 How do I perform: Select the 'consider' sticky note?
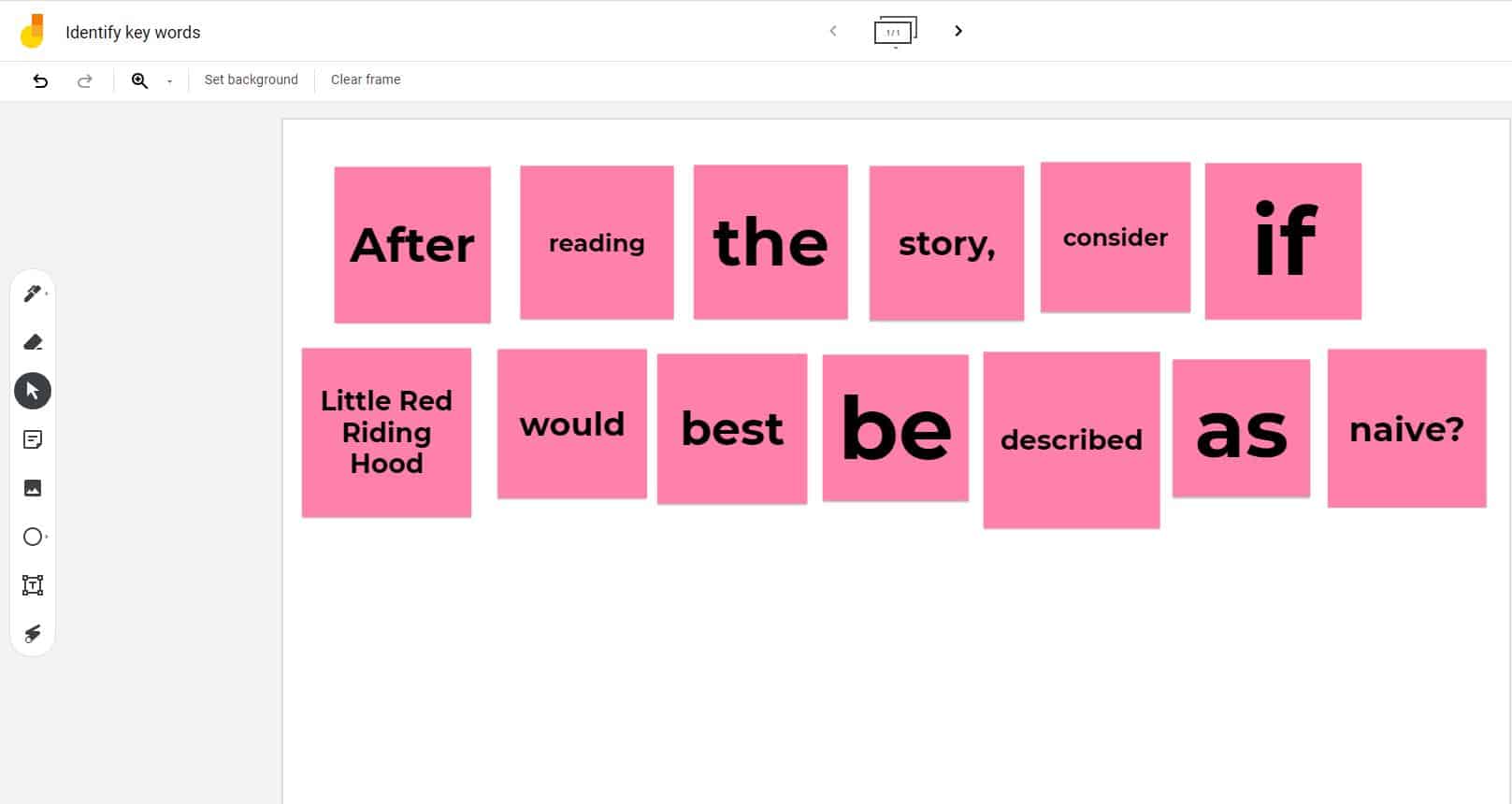click(x=1116, y=237)
